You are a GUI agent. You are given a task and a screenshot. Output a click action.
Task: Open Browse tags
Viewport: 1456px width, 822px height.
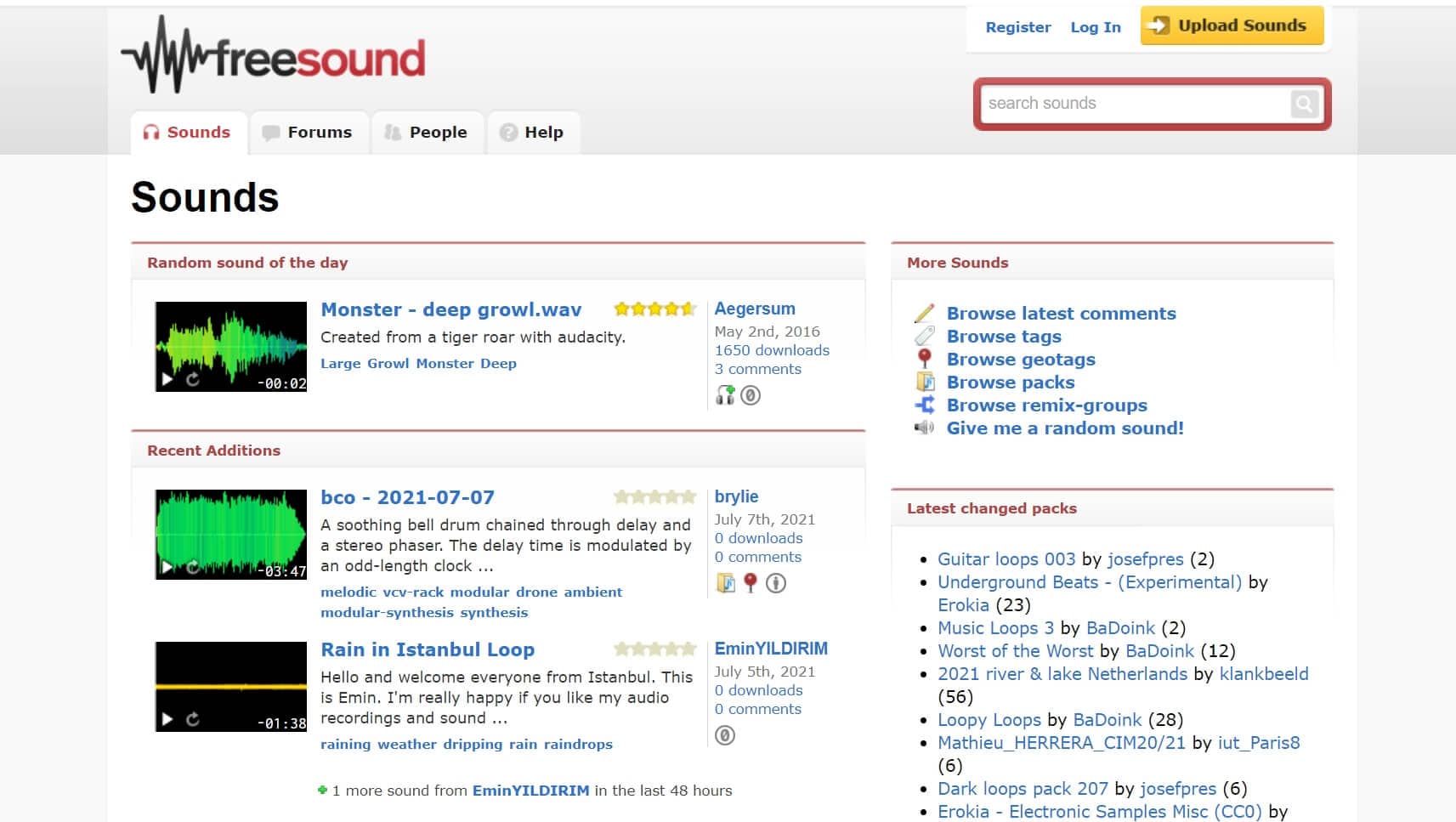click(x=1004, y=336)
